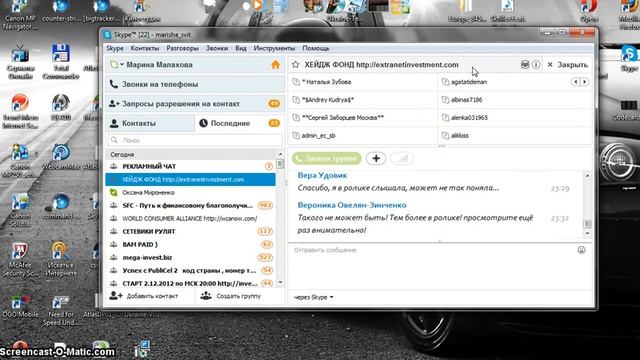Image resolution: width=640 pixels, height=360 pixels.
Task: Open the Разговоры menu
Action: [182, 48]
